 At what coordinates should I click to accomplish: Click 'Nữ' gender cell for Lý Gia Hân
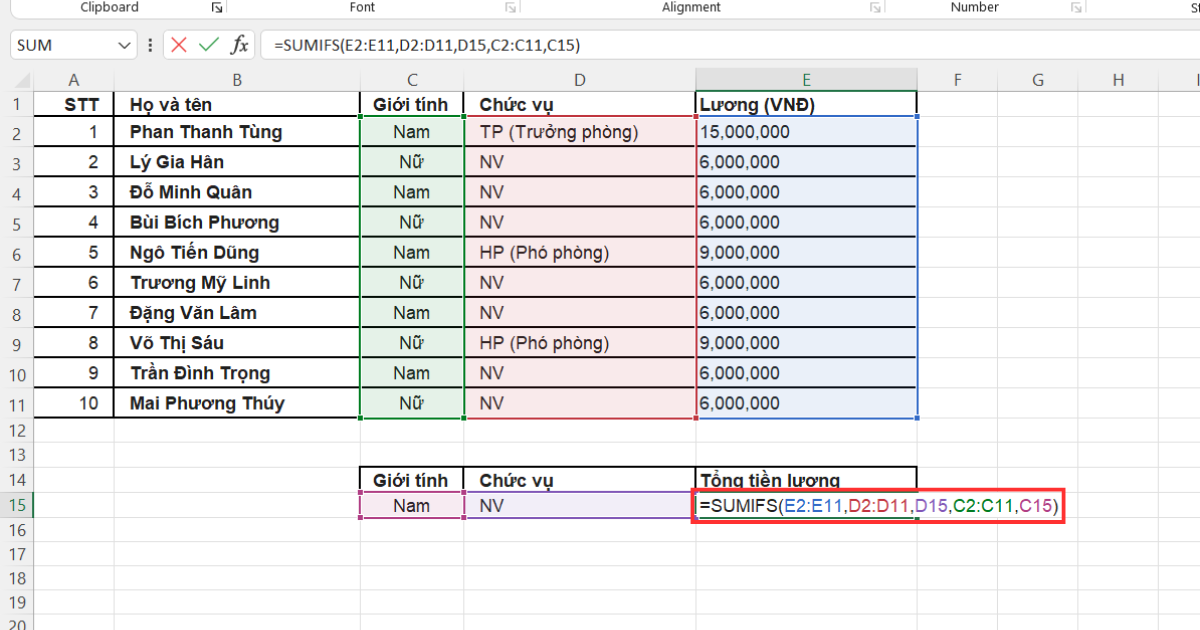click(412, 162)
